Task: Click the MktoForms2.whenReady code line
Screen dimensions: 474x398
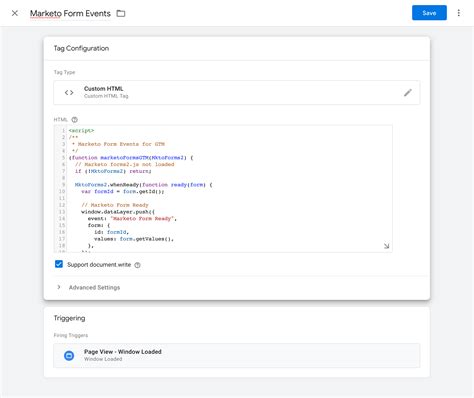Action: pyautogui.click(x=143, y=185)
